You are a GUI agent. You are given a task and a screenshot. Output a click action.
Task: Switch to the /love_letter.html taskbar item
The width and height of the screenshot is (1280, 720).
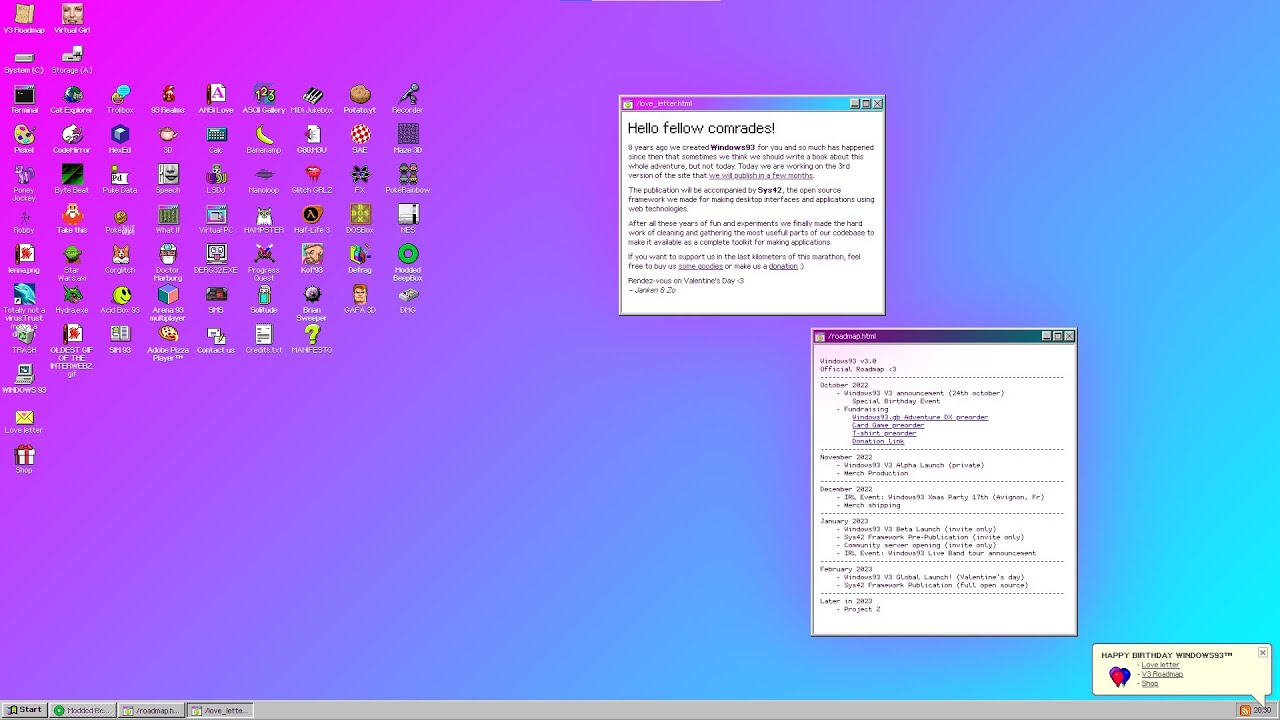[x=219, y=710]
